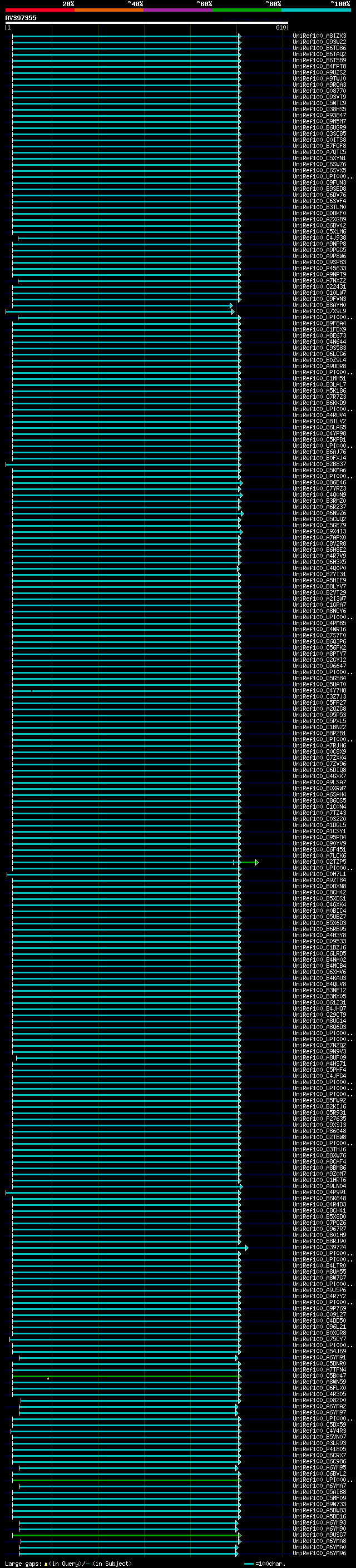Select hit label UniRef100_P86048

pyautogui.click(x=319, y=1131)
